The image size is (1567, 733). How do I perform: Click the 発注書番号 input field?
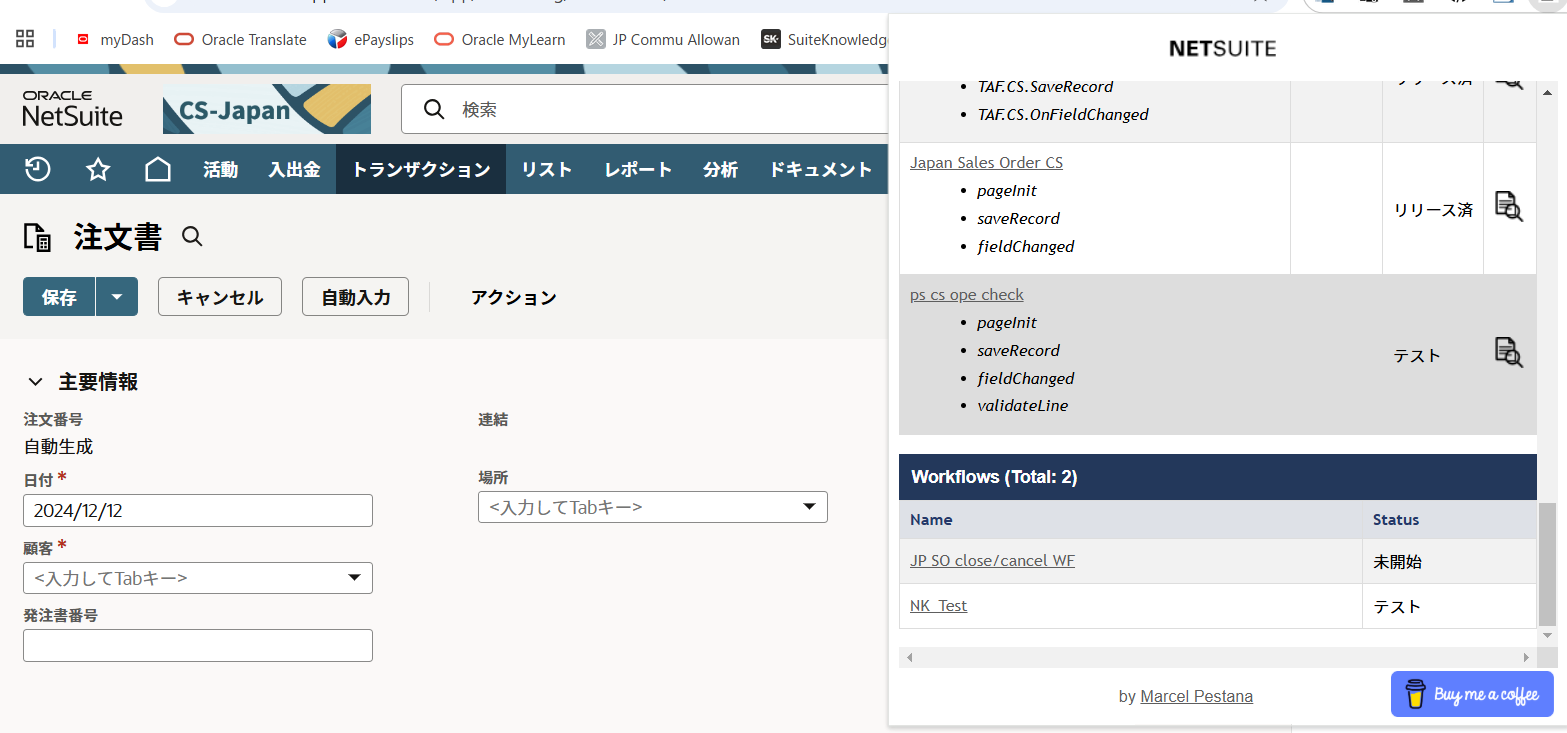pyautogui.click(x=198, y=645)
